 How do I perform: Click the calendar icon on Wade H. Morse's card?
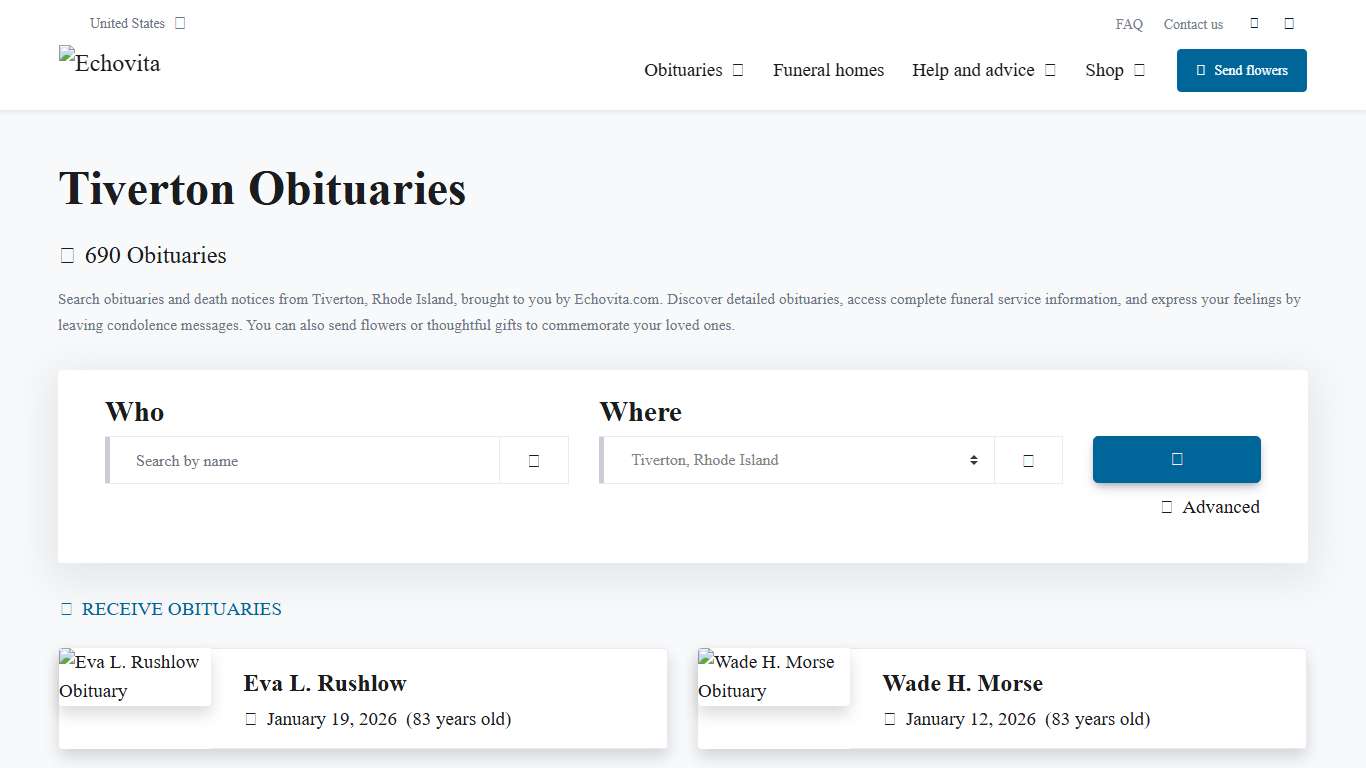point(889,719)
